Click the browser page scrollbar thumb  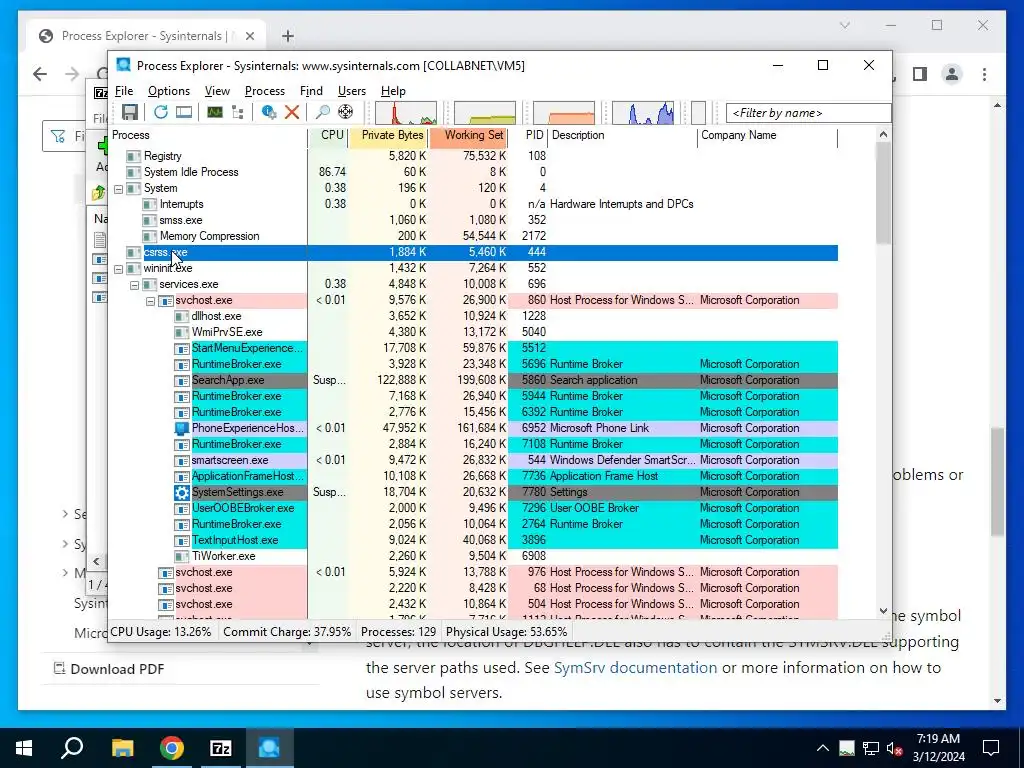point(997,482)
